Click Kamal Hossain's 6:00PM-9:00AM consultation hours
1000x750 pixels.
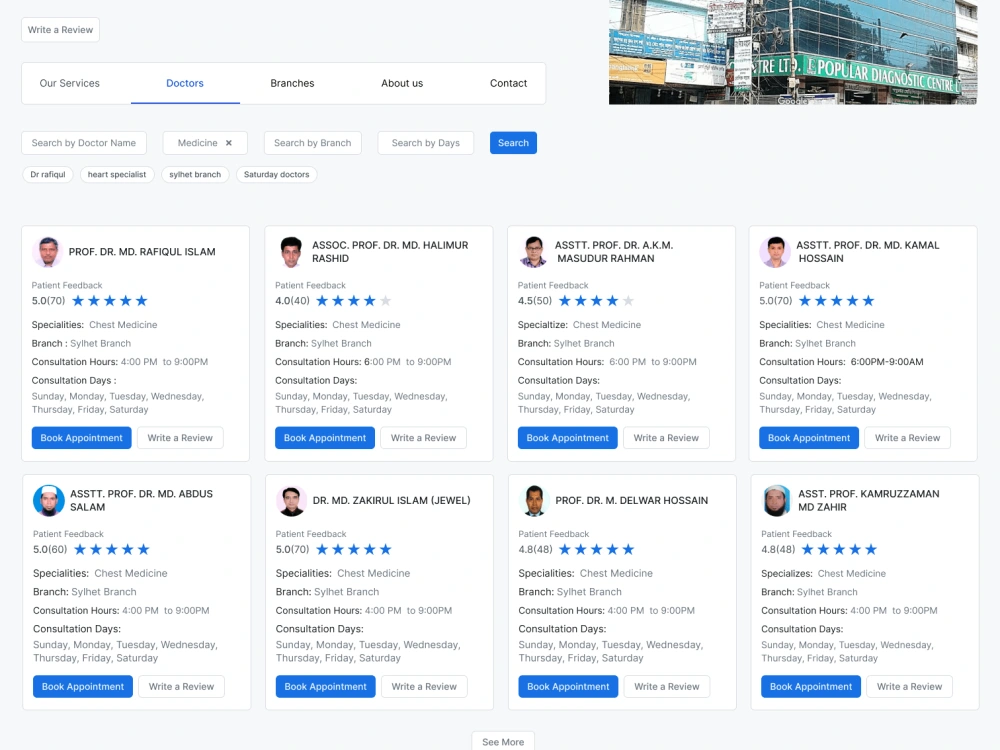(887, 362)
